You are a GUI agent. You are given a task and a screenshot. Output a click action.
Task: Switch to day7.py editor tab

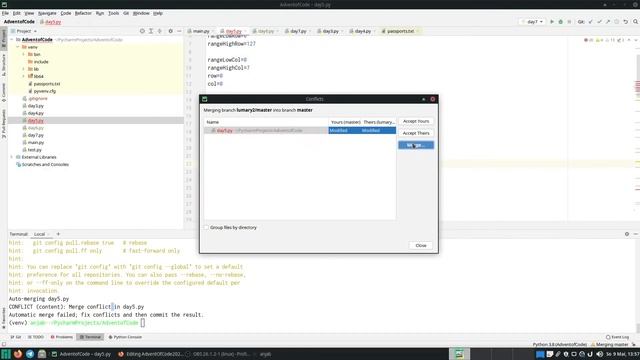pyautogui.click(x=298, y=31)
